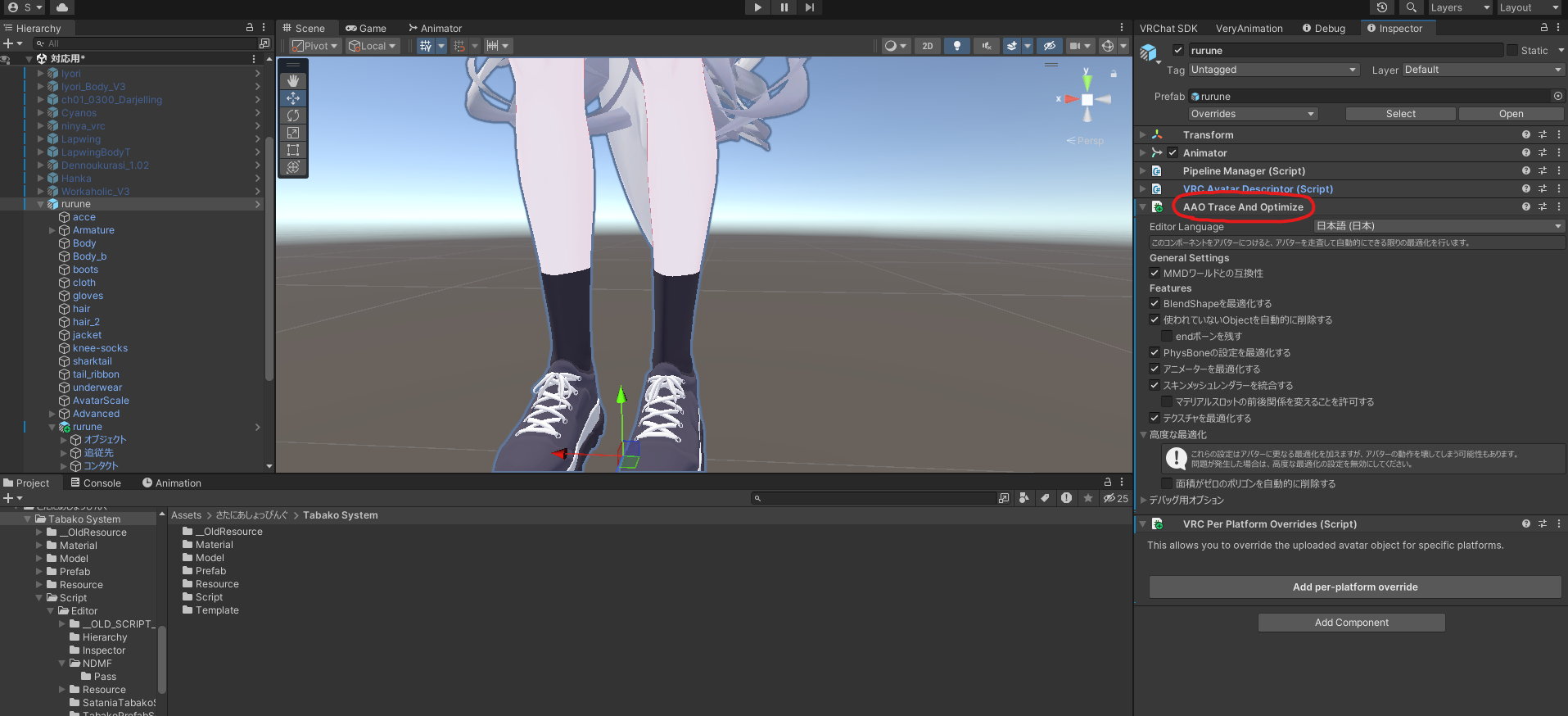Click the Step frame button
1568x716 pixels.
[x=810, y=7]
